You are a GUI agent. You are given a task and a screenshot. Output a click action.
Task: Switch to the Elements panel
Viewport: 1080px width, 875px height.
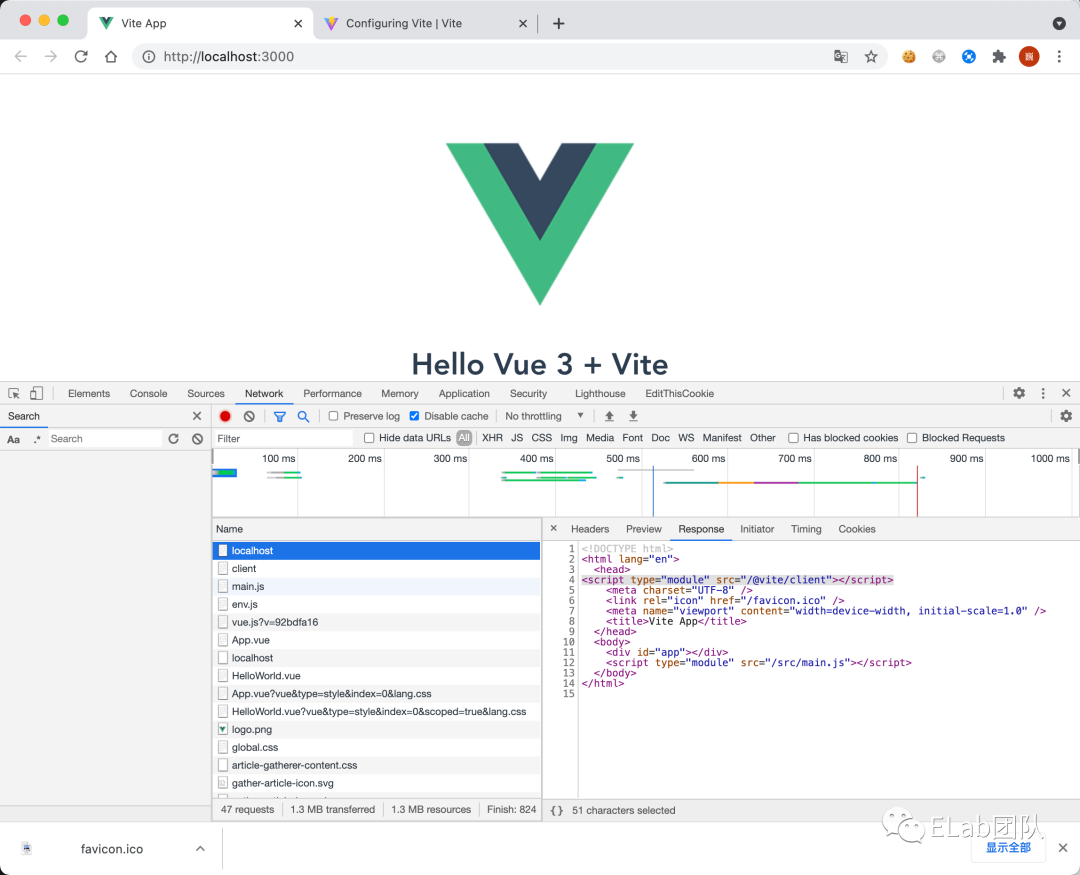coord(89,393)
